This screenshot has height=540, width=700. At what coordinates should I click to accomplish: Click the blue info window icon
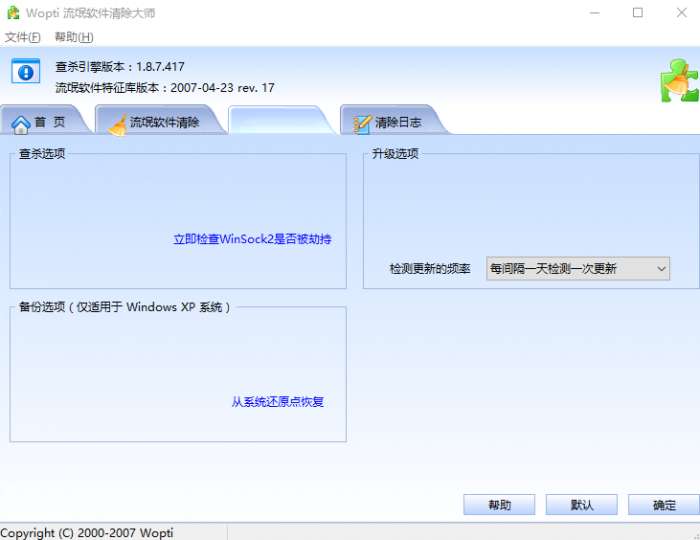click(25, 71)
